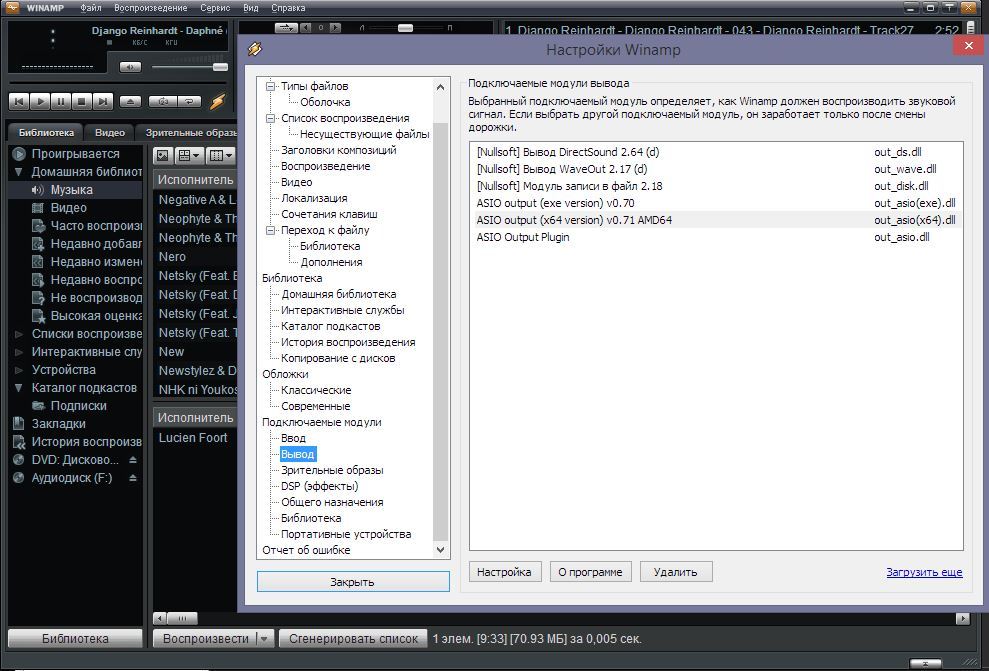The width and height of the screenshot is (989, 671).
Task: Adjust the balance slider
Action: (405, 28)
